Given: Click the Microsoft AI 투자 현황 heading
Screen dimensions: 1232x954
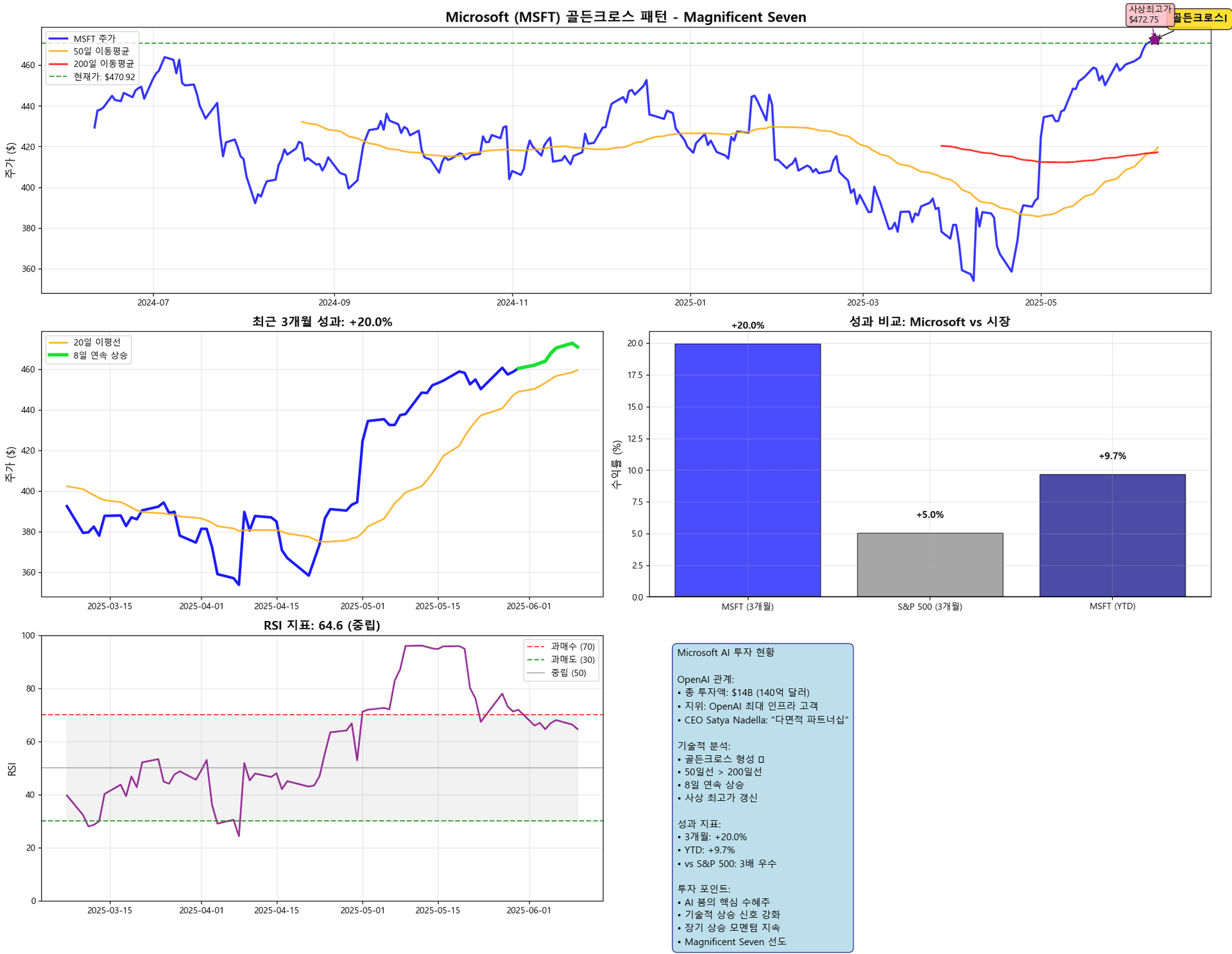Looking at the screenshot, I should [726, 652].
